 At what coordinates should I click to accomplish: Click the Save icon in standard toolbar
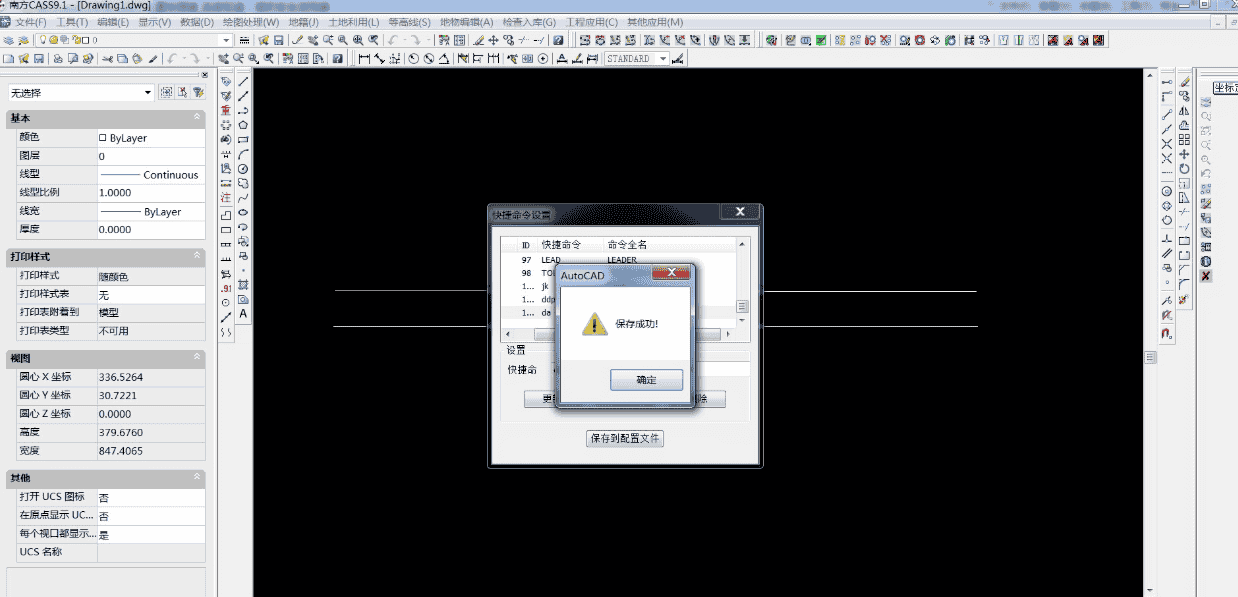[38, 59]
